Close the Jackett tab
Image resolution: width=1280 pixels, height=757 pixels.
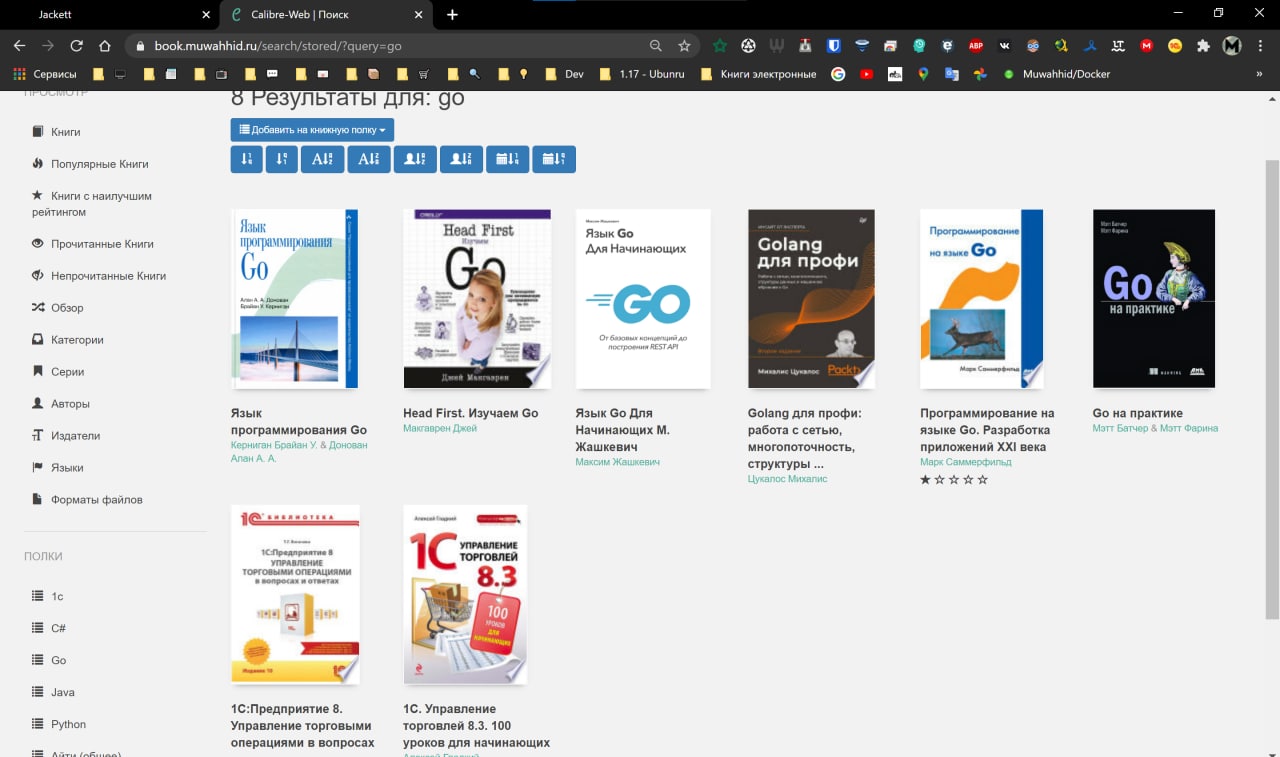tap(206, 15)
